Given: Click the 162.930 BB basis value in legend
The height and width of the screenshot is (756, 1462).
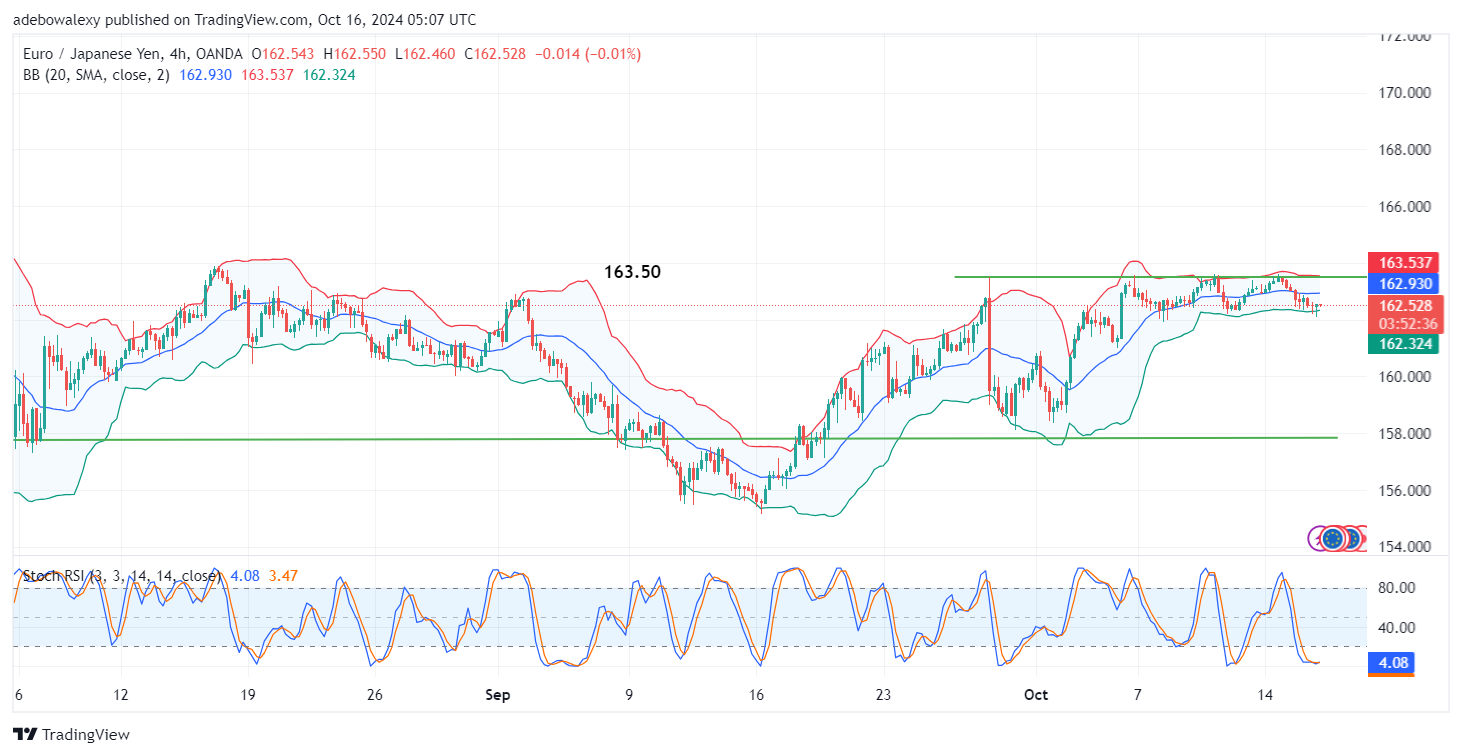Looking at the screenshot, I should coord(208,75).
